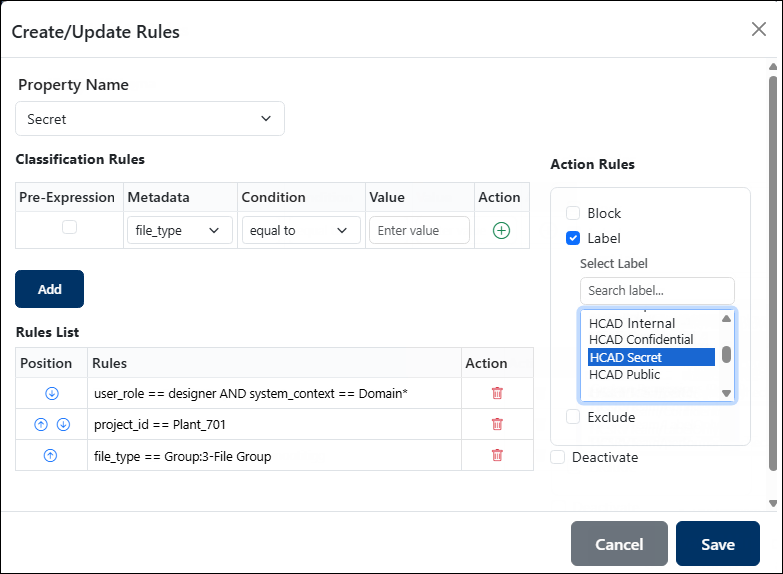Enable the Block action checkbox
This screenshot has width=783, height=574.
pos(573,213)
